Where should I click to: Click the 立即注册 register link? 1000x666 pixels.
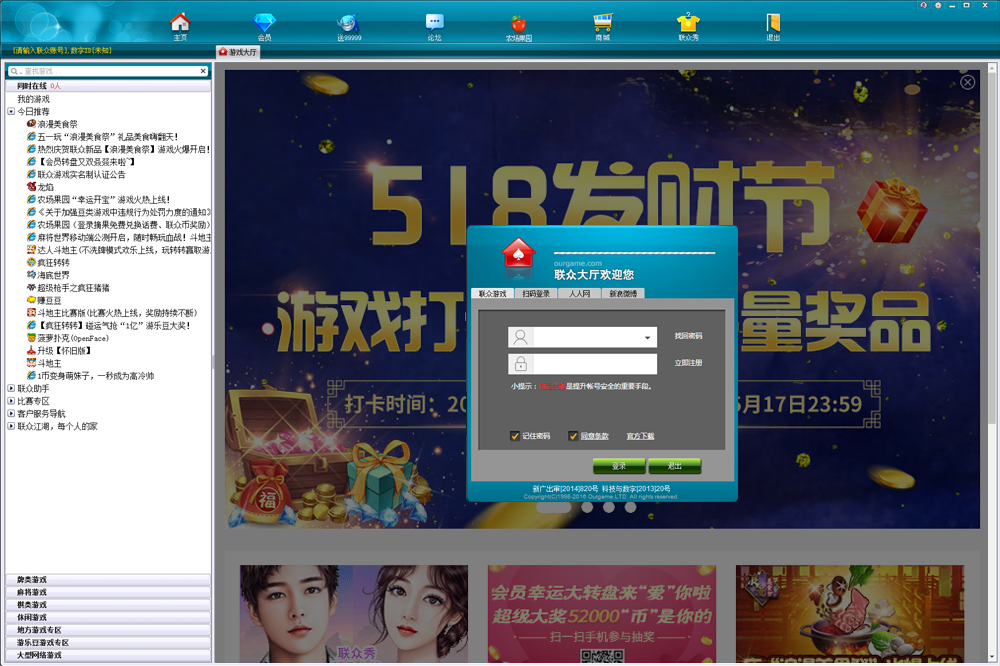tap(688, 363)
